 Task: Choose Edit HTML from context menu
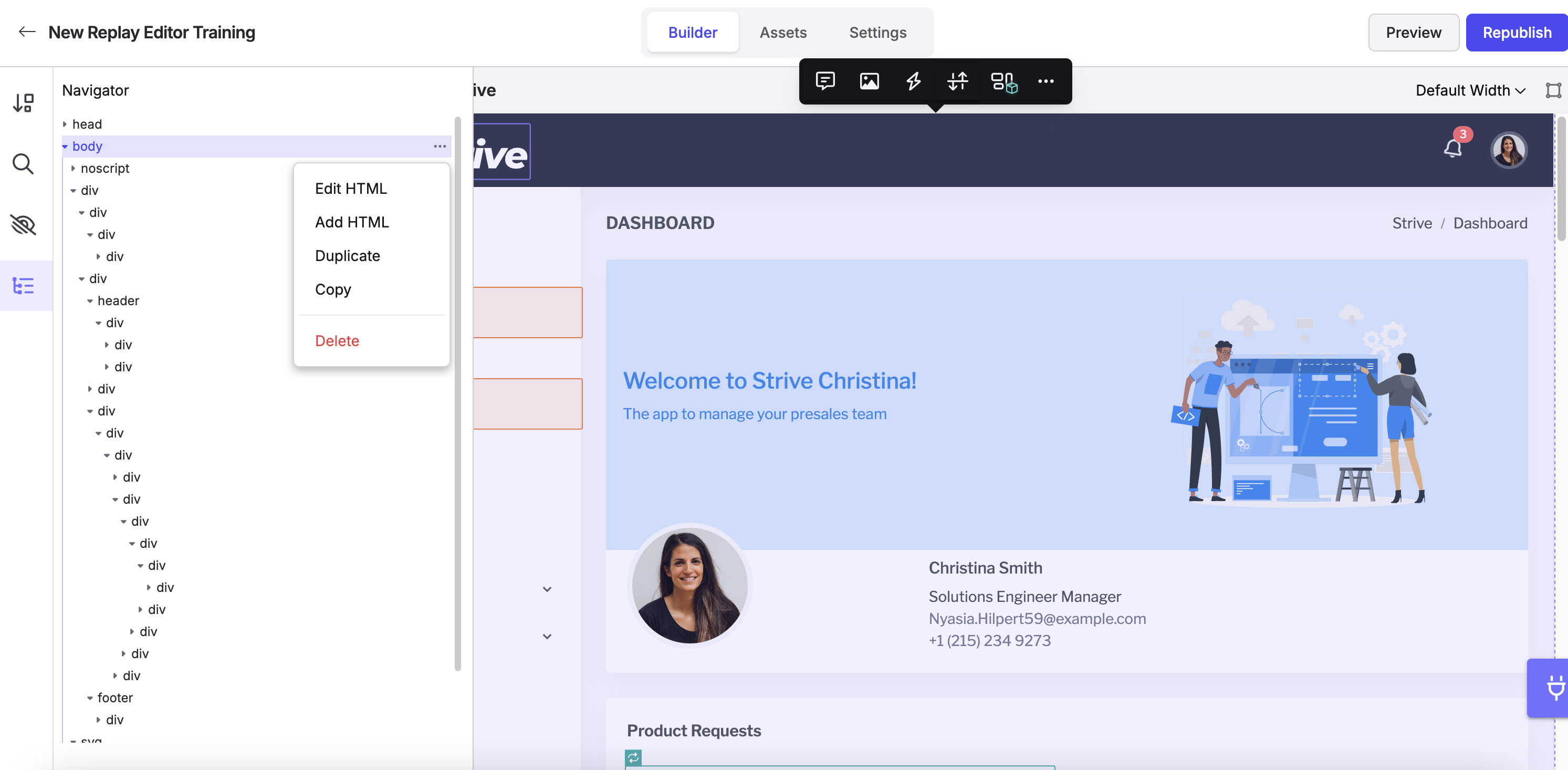point(351,188)
